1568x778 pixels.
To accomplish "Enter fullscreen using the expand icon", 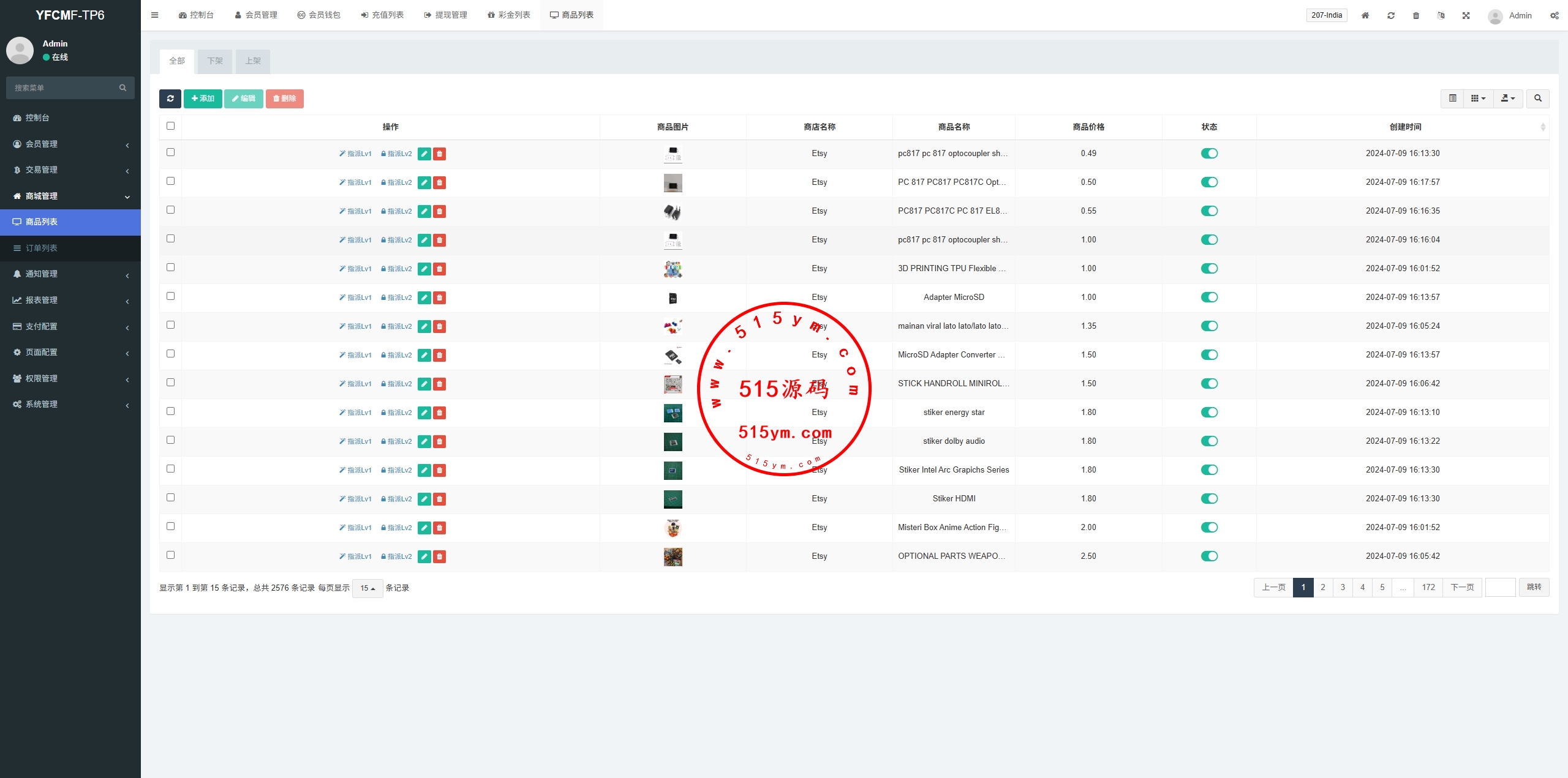I will [1466, 16].
